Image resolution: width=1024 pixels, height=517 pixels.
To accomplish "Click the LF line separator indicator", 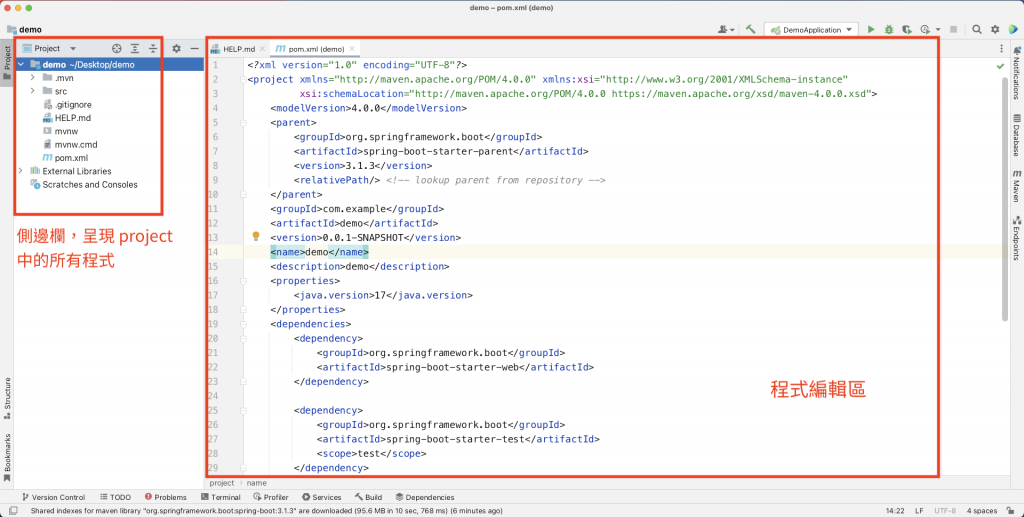I will (920, 511).
